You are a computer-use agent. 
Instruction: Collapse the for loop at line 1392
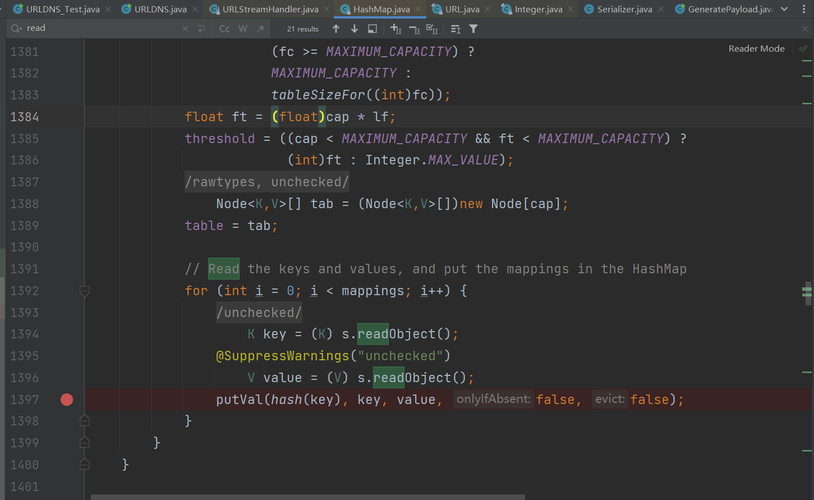click(85, 291)
